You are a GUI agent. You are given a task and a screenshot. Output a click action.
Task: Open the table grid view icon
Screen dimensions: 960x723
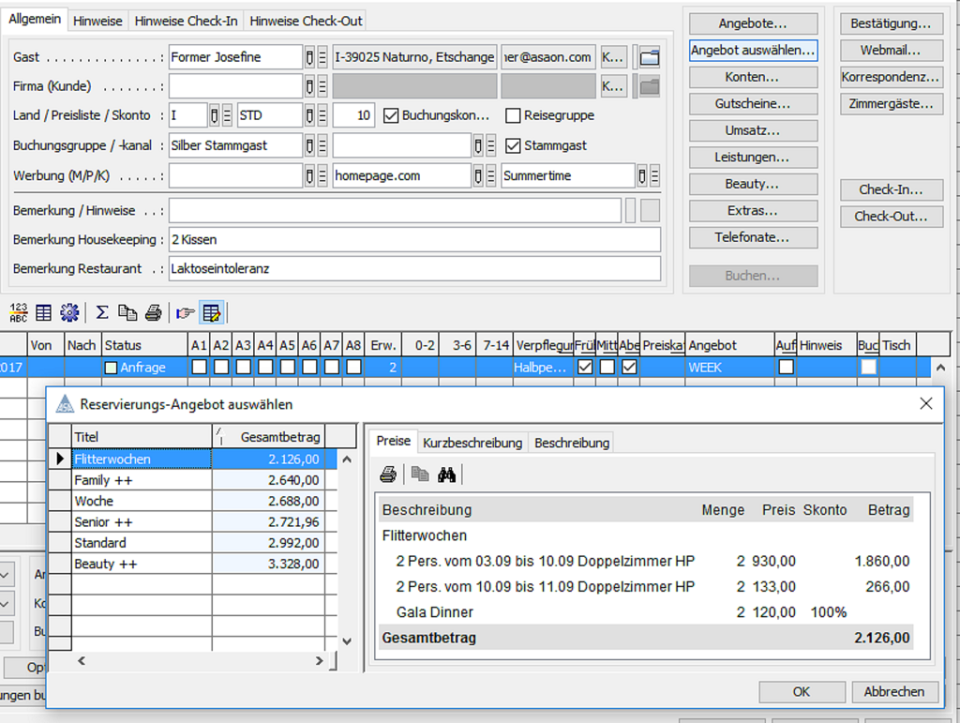[43, 312]
